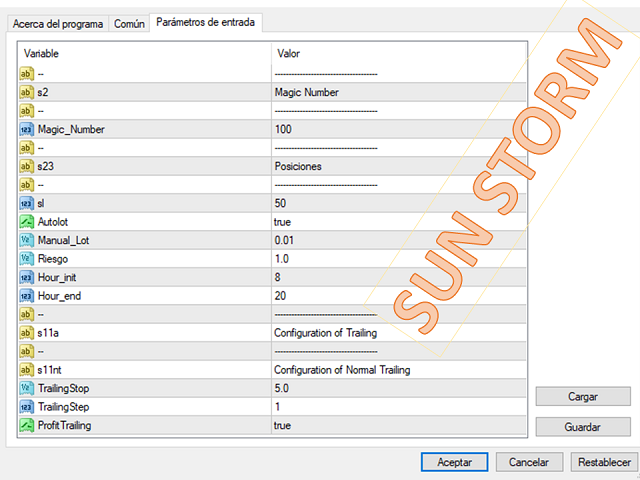Open the Acerca del programa tab
Viewport: 640px width, 480px height.
pos(58,24)
